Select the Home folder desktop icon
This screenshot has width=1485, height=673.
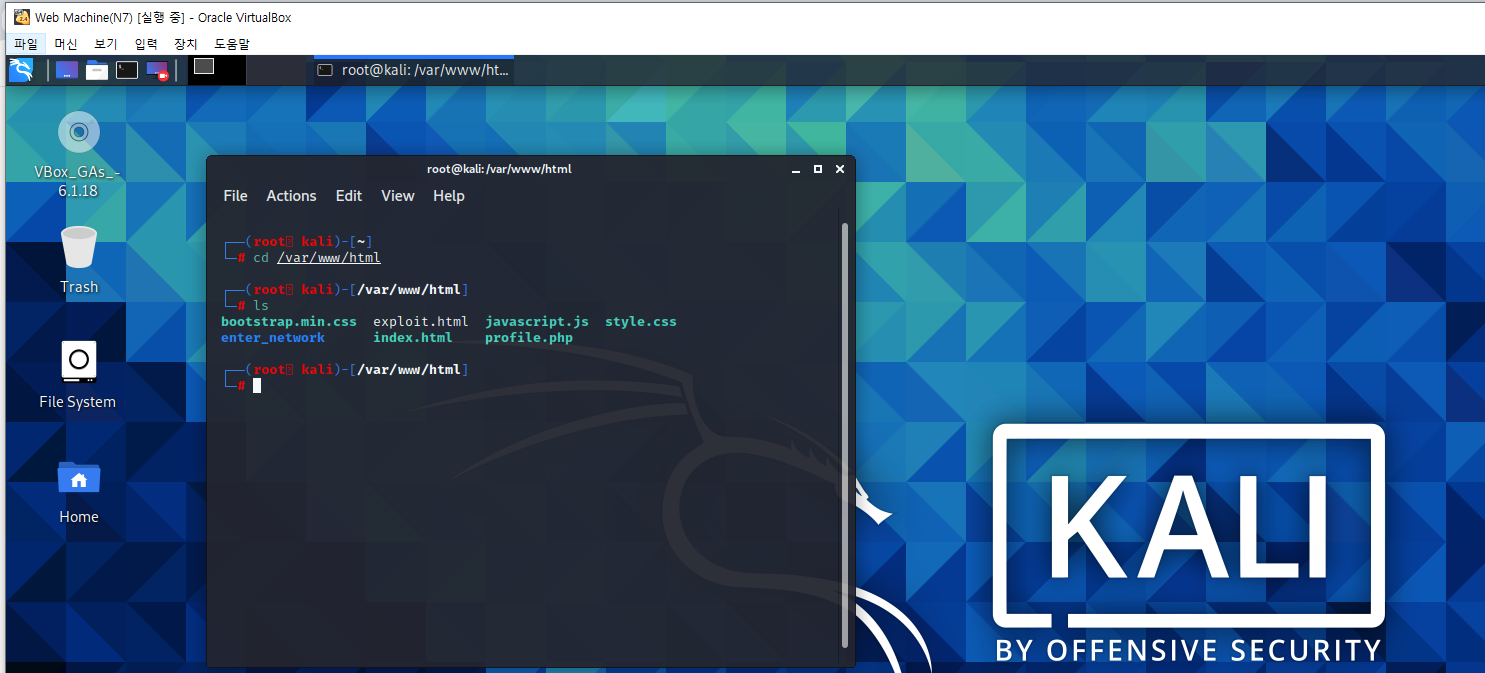[79, 478]
